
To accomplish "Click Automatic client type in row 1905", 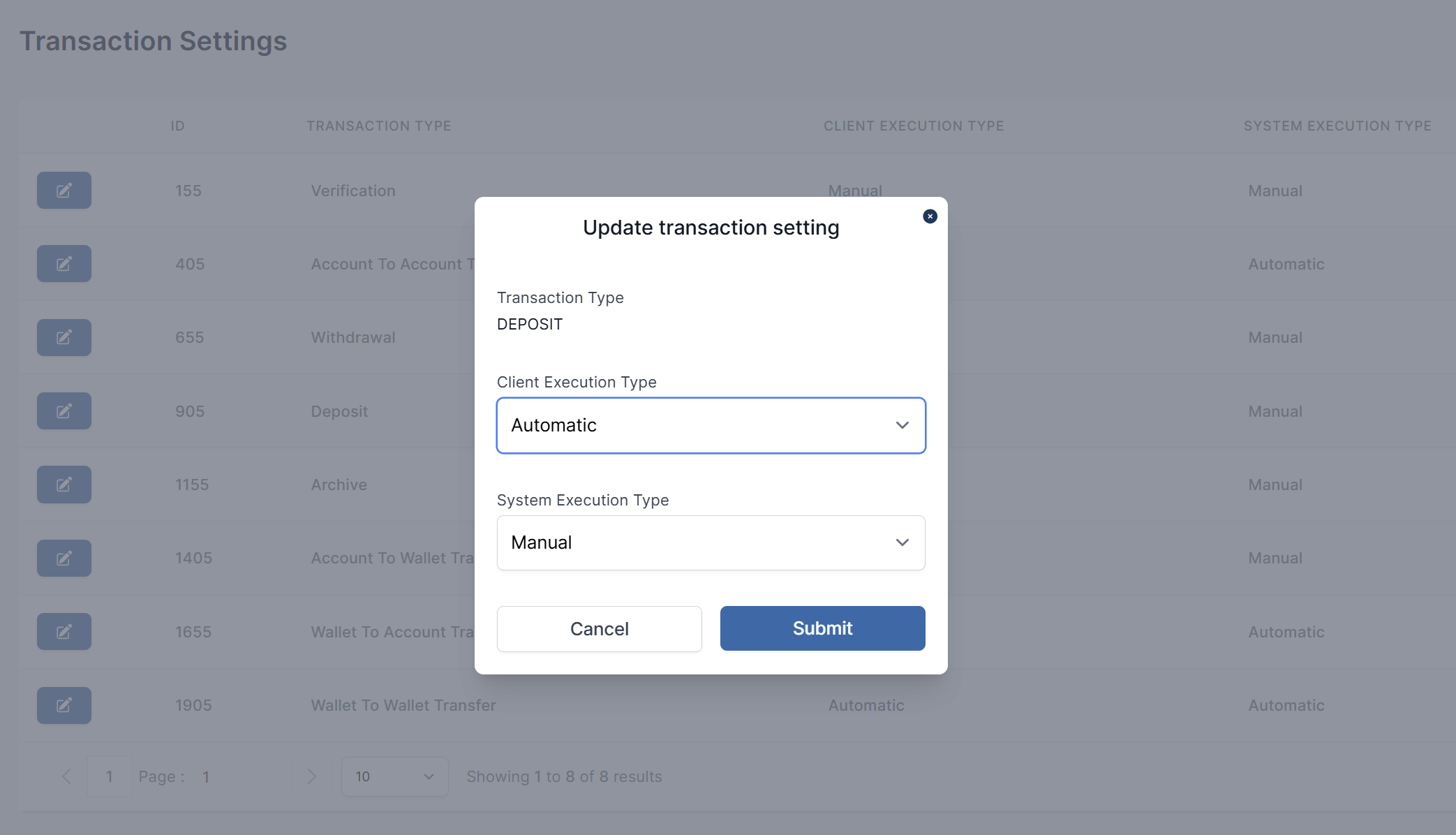I will [866, 705].
